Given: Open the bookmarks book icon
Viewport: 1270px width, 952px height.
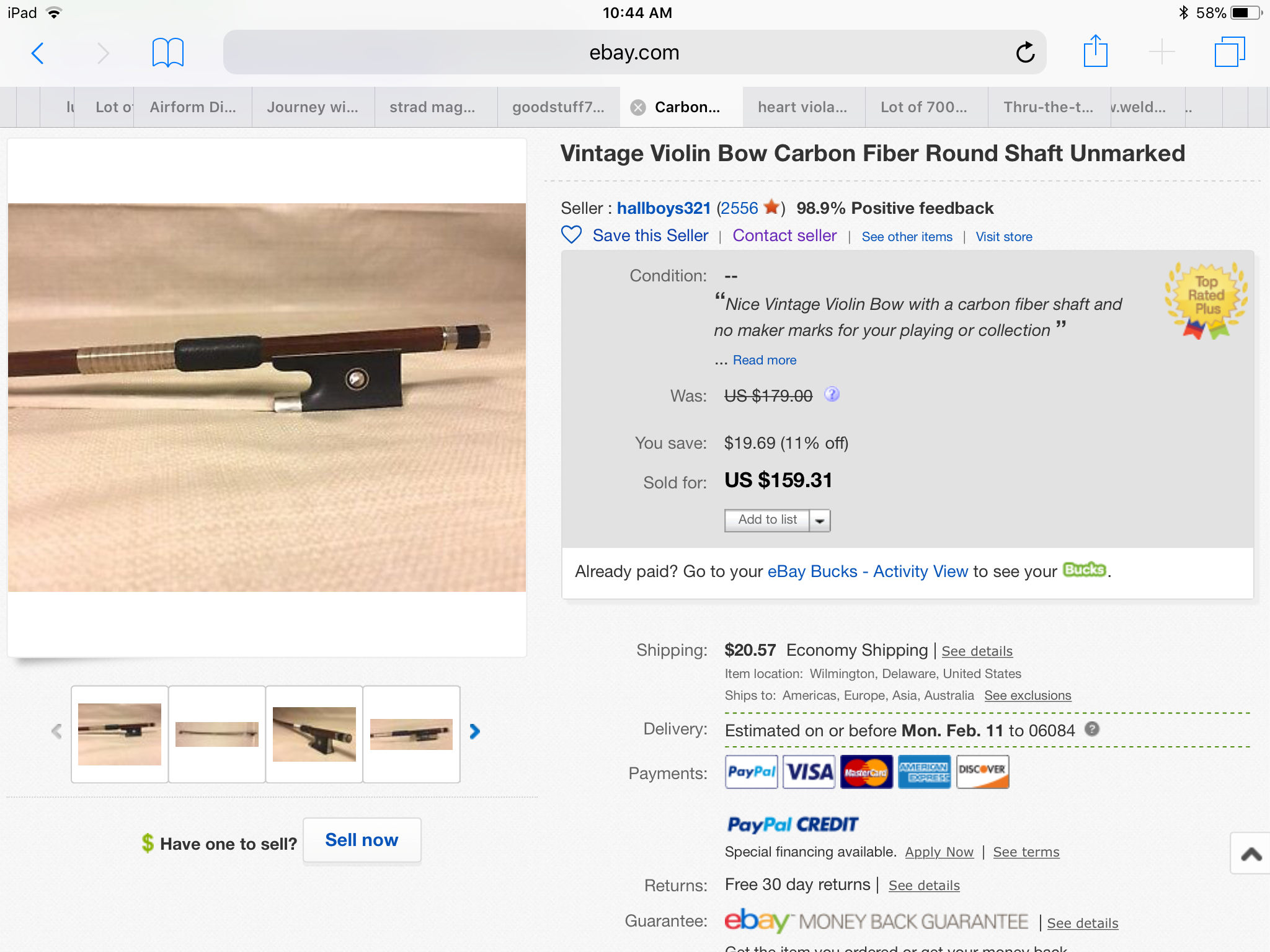Looking at the screenshot, I should 167,53.
